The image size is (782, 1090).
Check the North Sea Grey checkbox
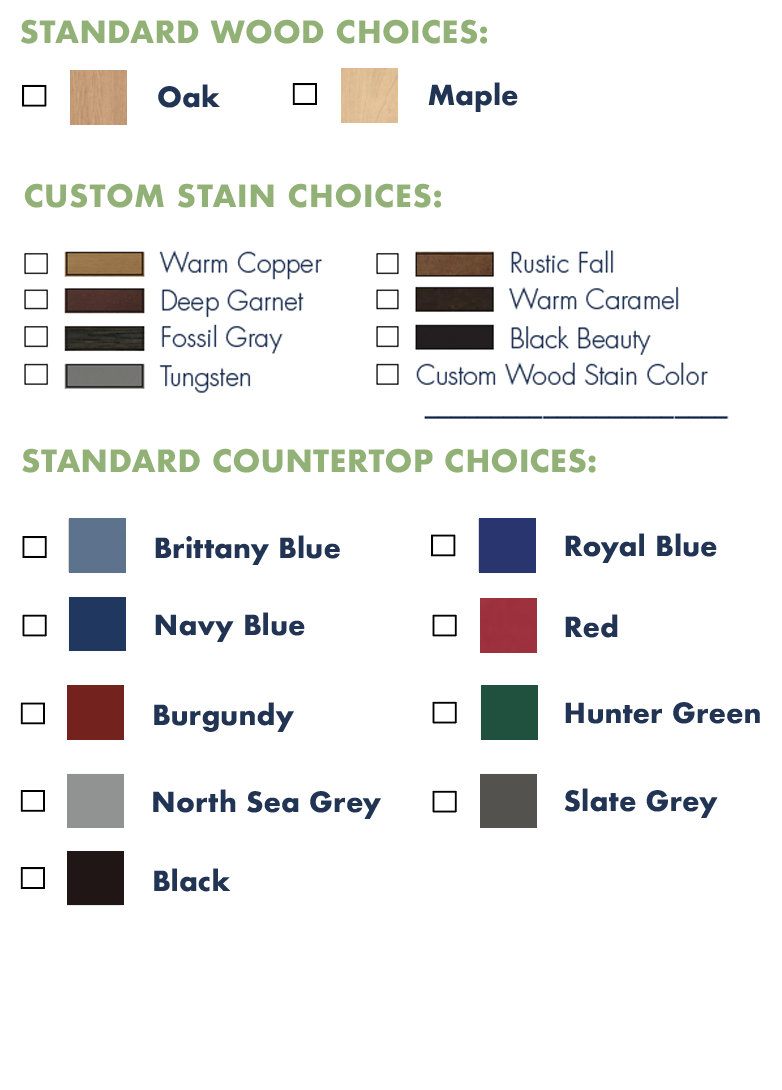point(33,801)
